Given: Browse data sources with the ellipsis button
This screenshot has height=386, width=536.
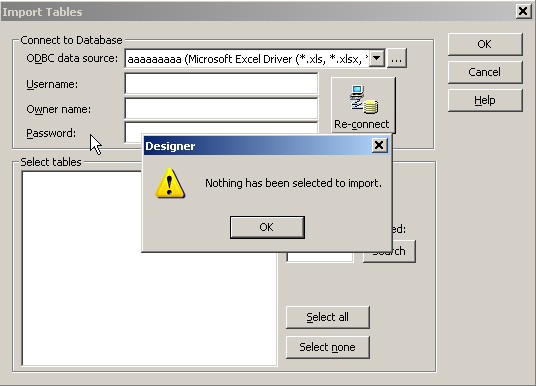Looking at the screenshot, I should coord(396,58).
